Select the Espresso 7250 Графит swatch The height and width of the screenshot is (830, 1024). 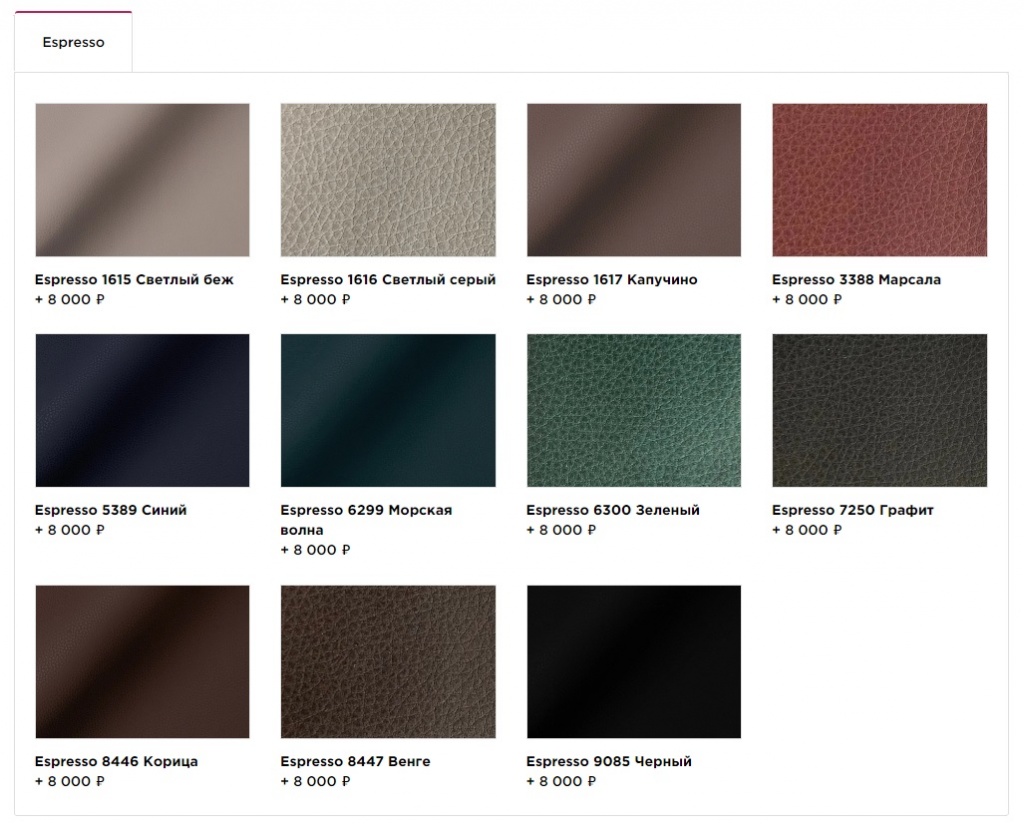click(x=880, y=410)
